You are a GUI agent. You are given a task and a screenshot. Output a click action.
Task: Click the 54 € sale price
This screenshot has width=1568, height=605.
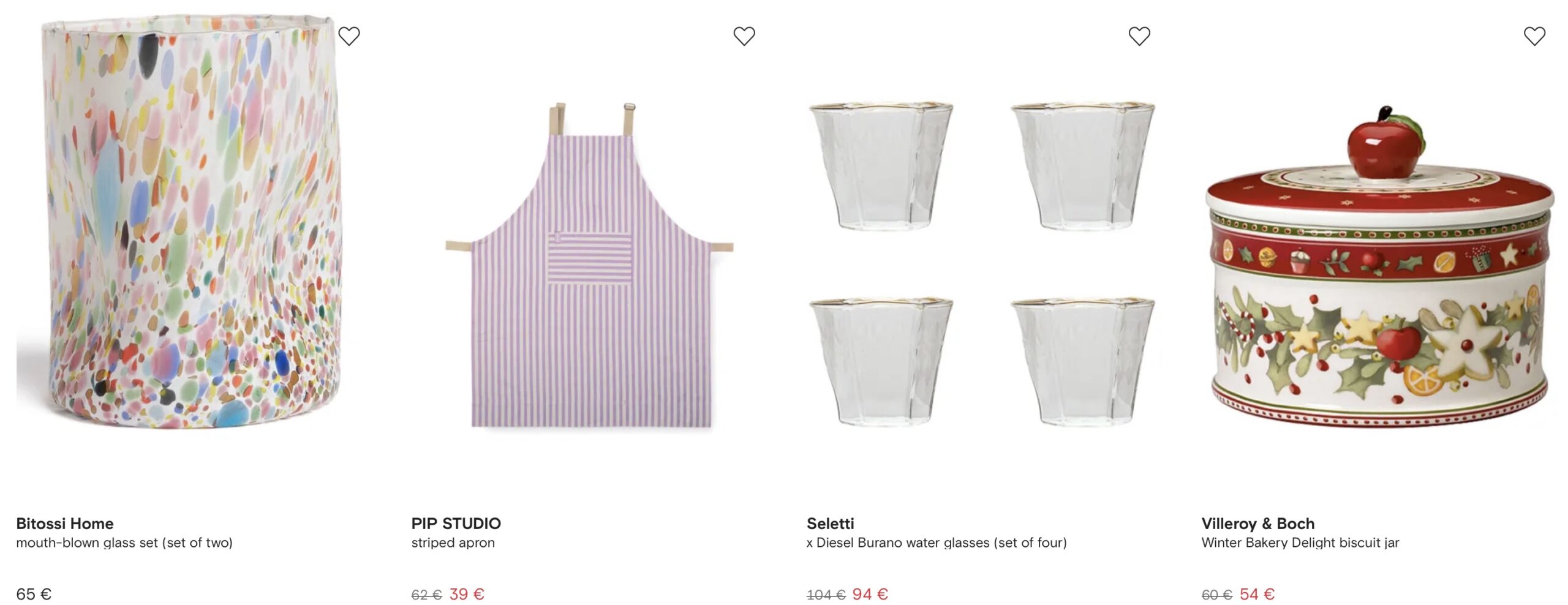(x=1257, y=594)
